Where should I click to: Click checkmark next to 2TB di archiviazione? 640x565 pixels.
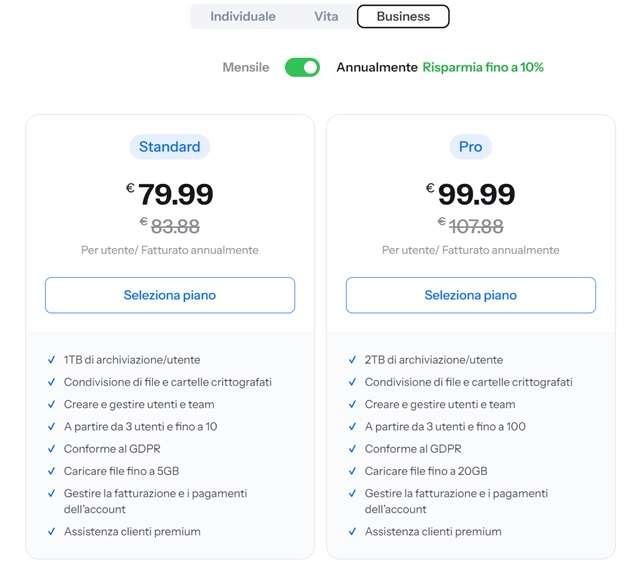coord(352,360)
